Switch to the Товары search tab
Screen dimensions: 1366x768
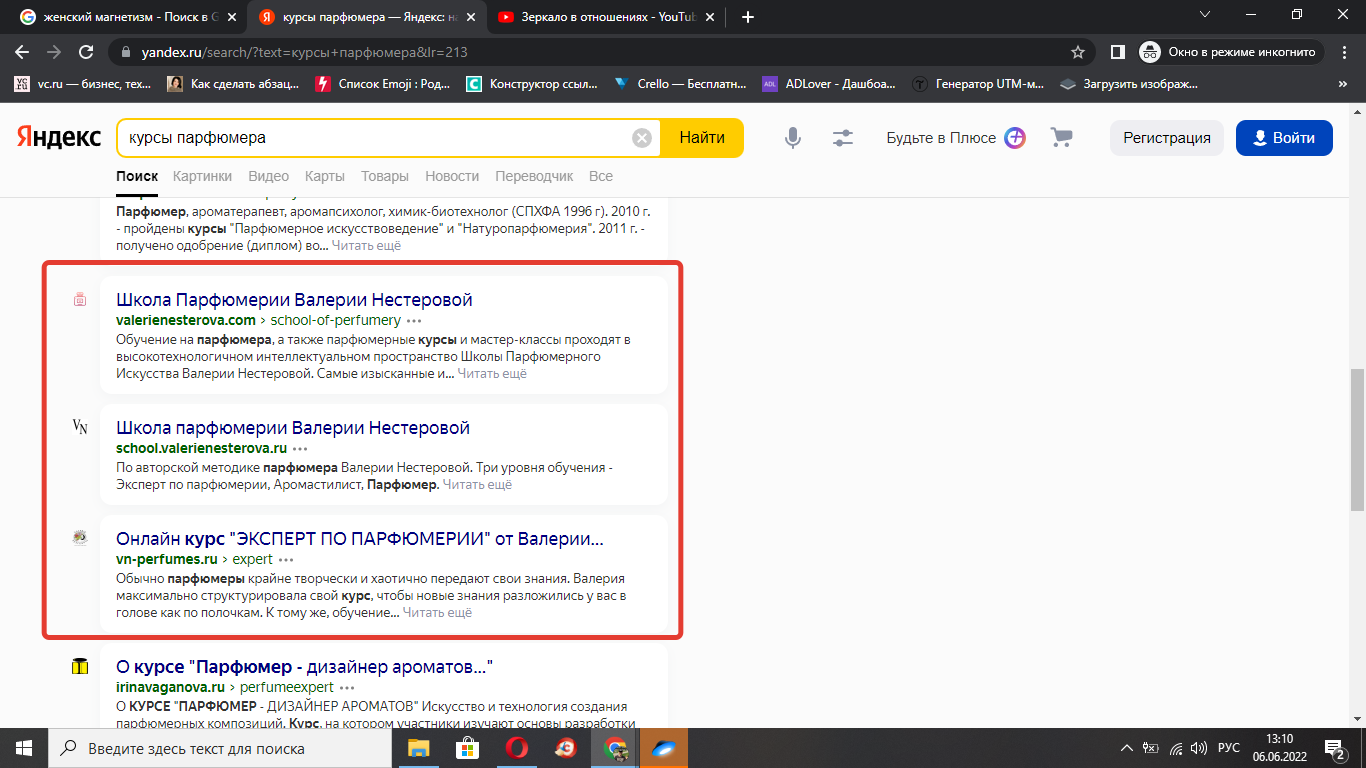385,176
